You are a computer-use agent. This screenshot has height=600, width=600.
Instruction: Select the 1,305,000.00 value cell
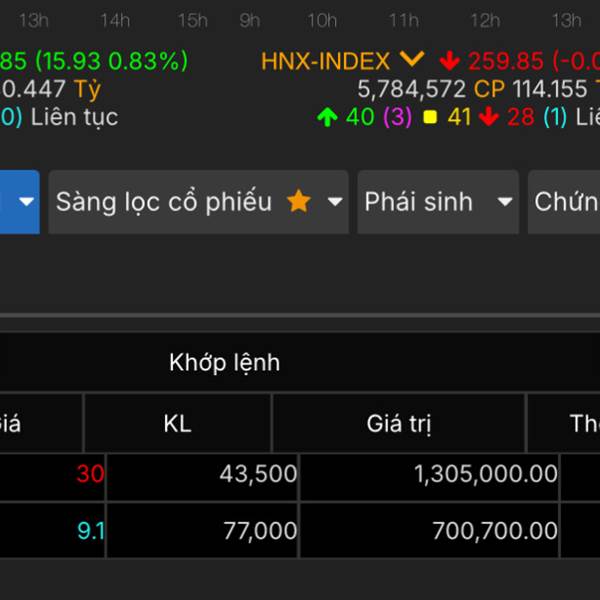485,475
